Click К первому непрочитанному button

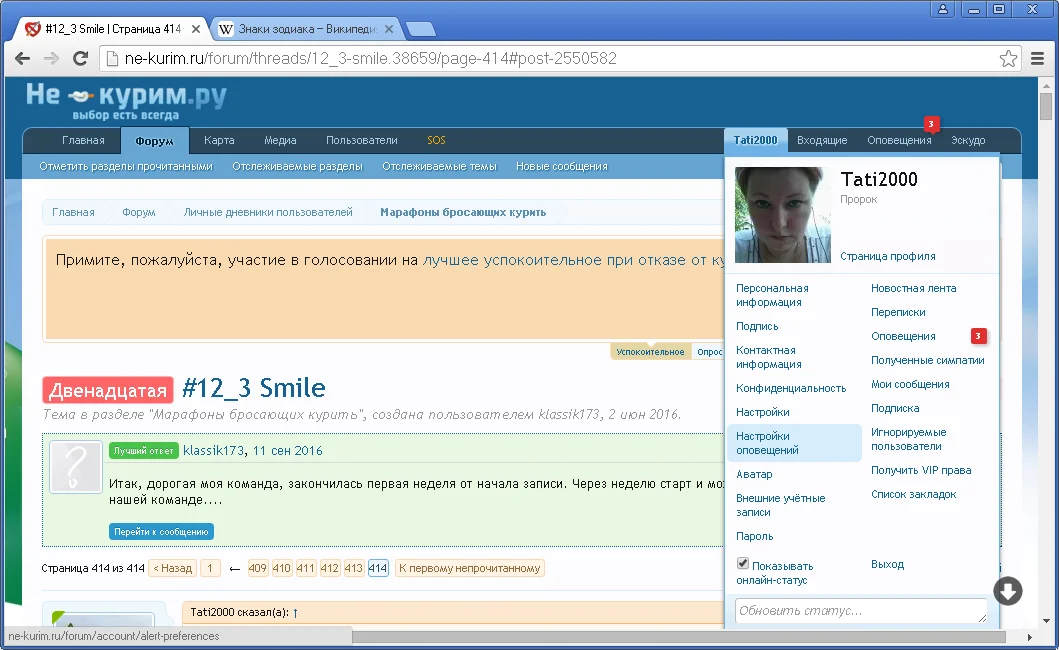469,568
